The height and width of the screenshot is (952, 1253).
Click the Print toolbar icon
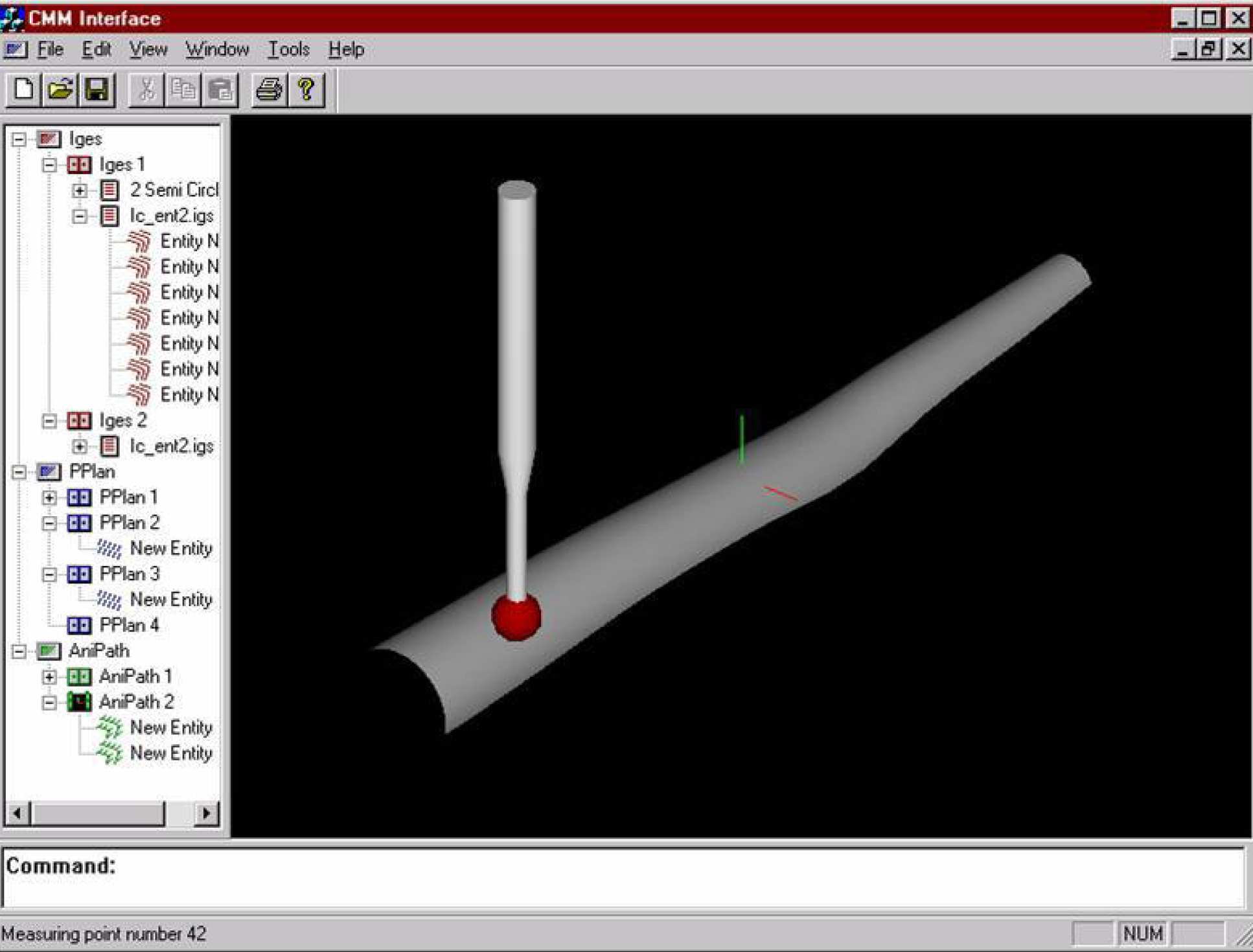[x=268, y=89]
